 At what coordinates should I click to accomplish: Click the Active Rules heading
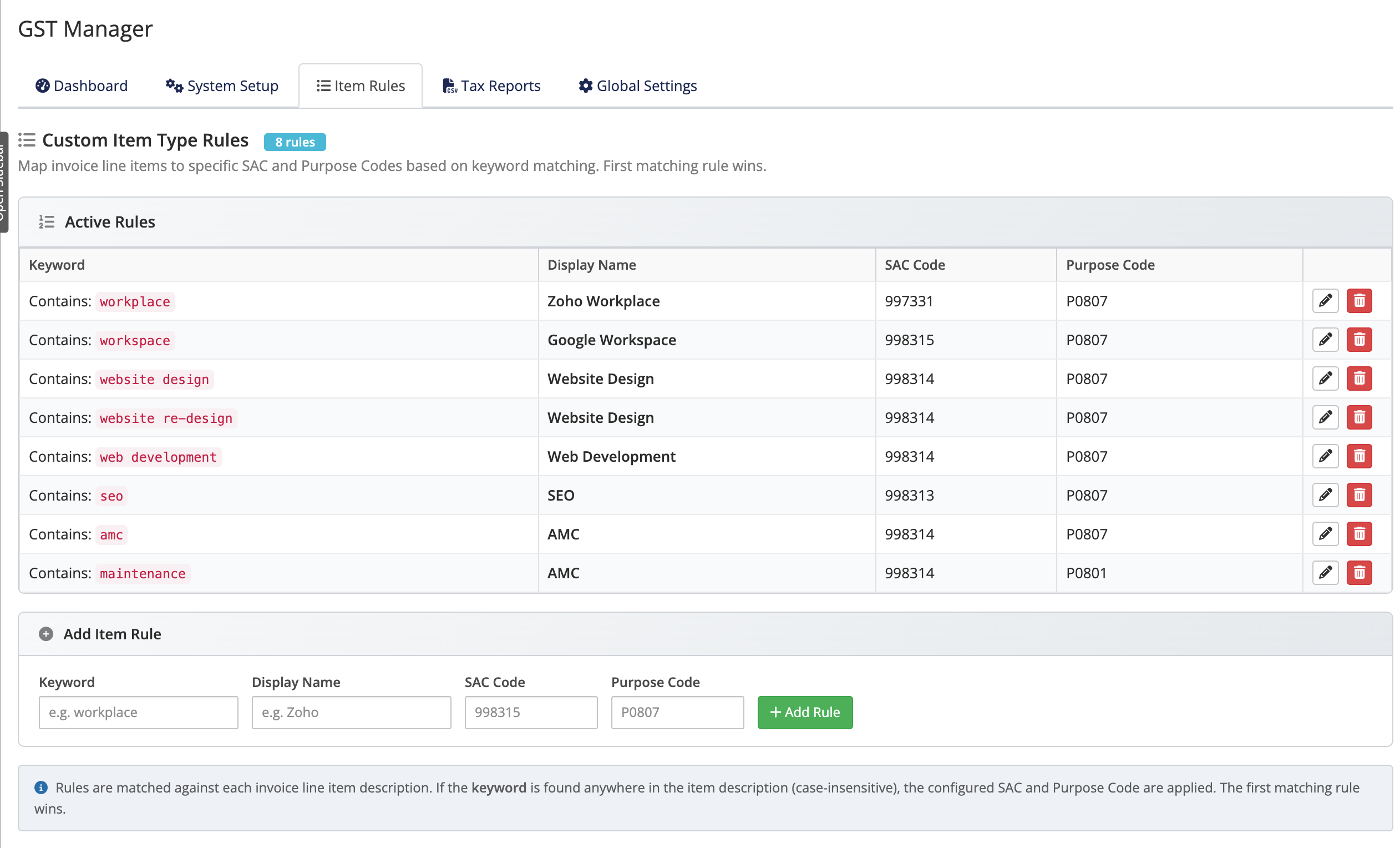tap(110, 221)
